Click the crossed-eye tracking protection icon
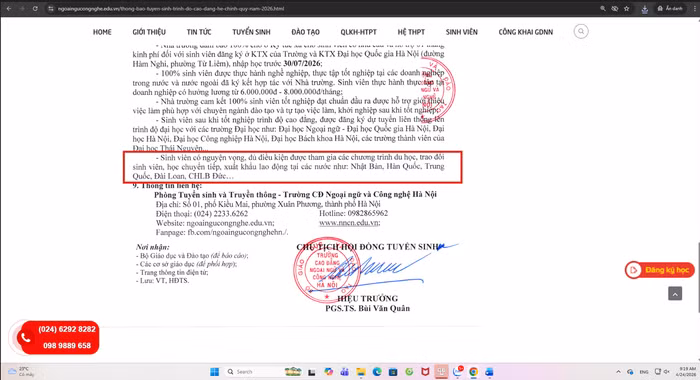 [615, 8]
